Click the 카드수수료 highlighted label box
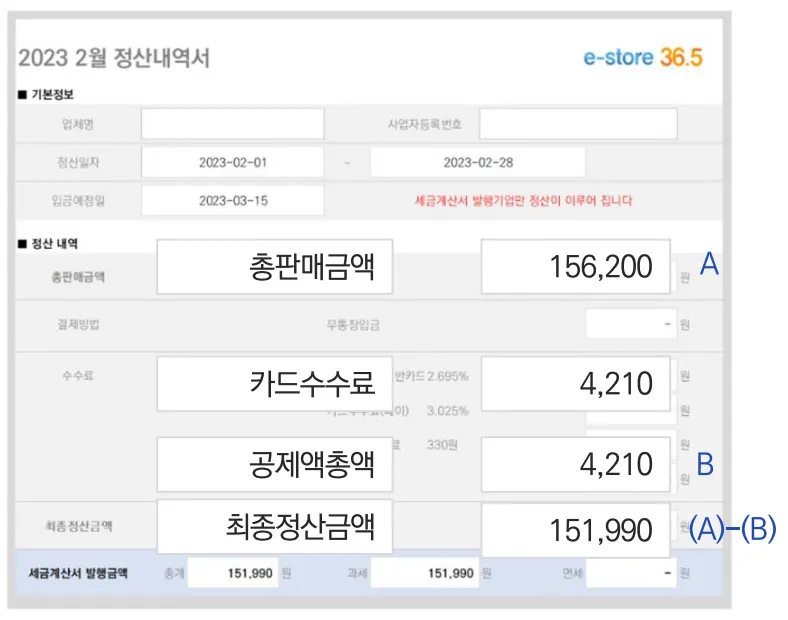788x620 pixels. click(x=275, y=382)
